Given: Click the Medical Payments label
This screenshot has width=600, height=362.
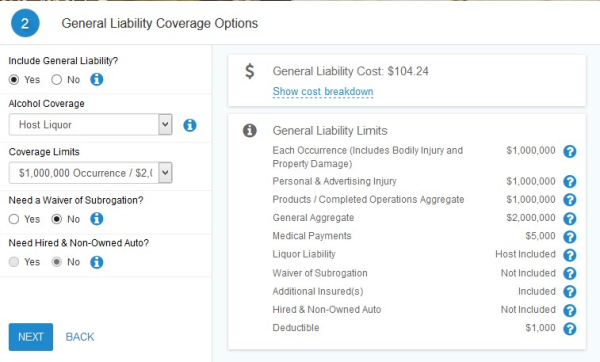Looking at the screenshot, I should click(312, 236).
